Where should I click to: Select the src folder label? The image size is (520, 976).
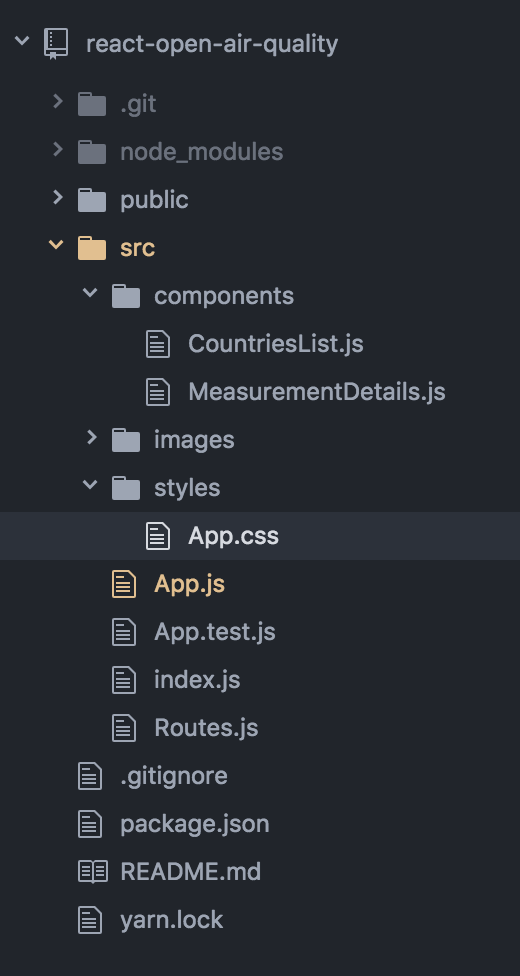click(x=138, y=248)
